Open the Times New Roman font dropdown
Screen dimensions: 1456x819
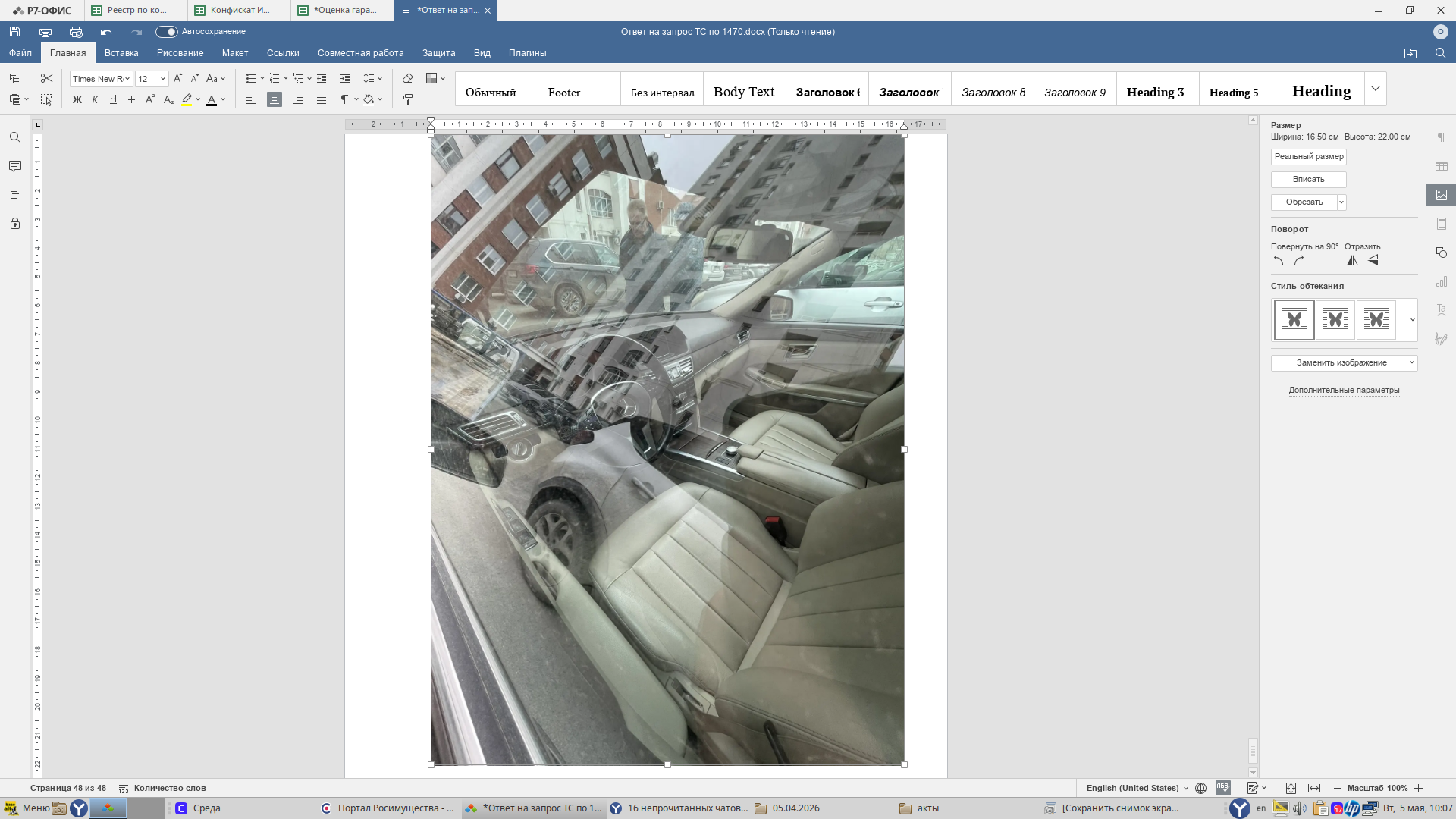101,79
